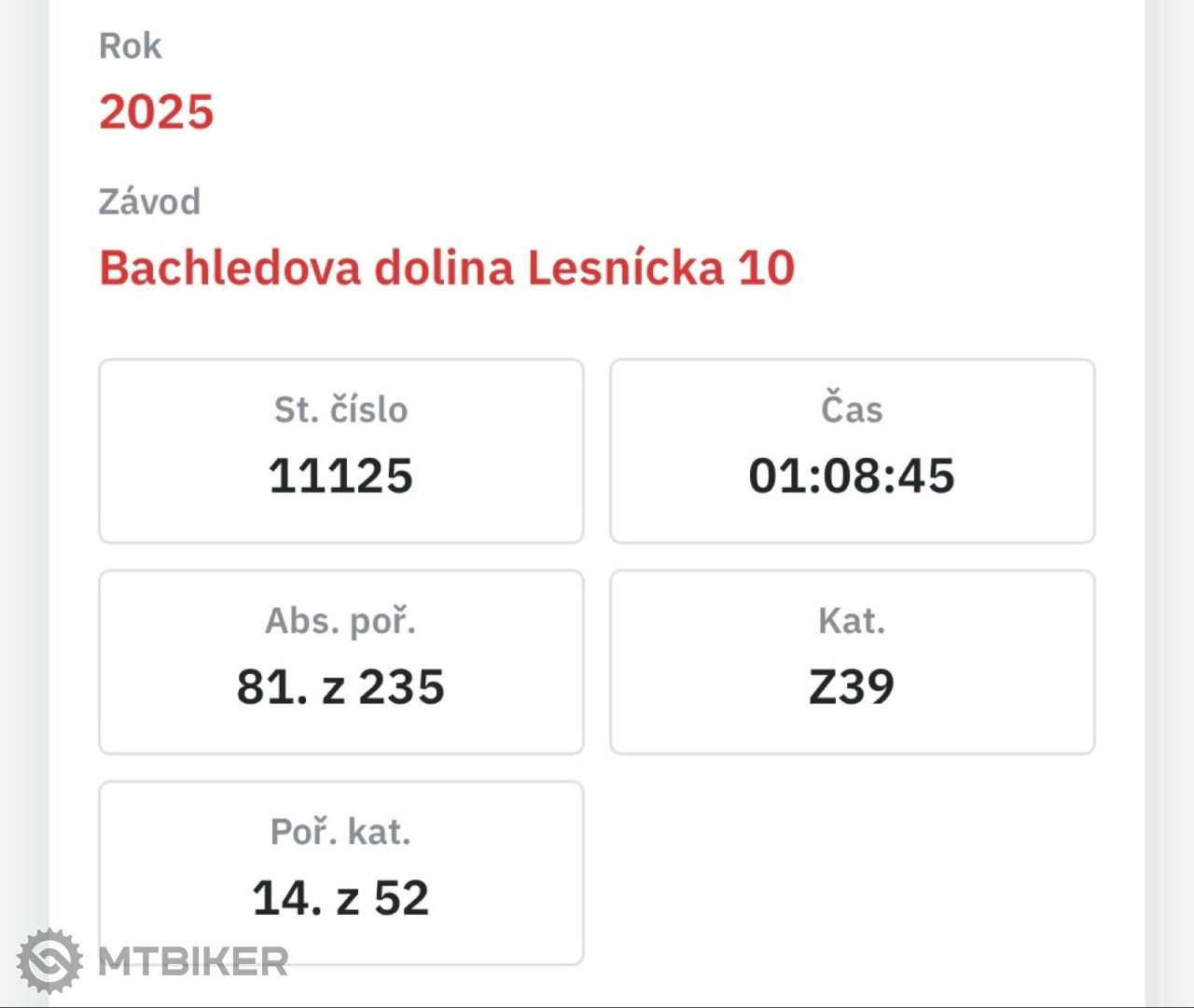The width and height of the screenshot is (1194, 1008).
Task: Click start number 11125
Action: 340,476
